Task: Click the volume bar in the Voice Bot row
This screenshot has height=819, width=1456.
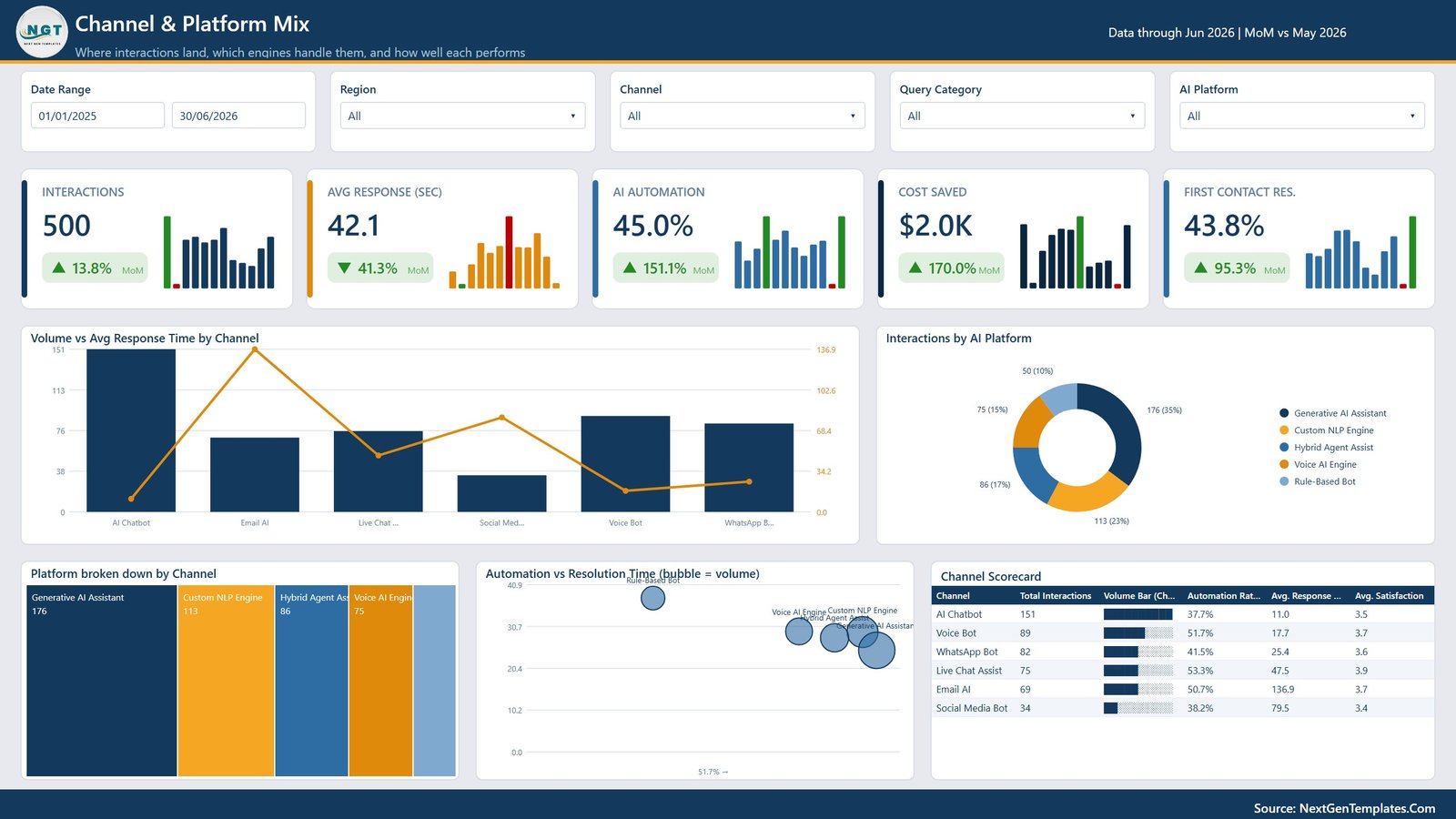Action: 1138,633
